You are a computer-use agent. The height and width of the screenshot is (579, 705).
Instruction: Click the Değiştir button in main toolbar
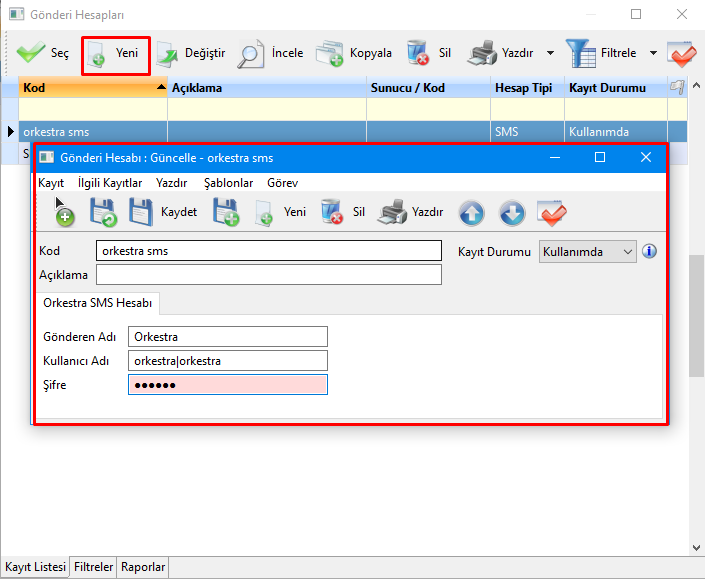click(191, 53)
